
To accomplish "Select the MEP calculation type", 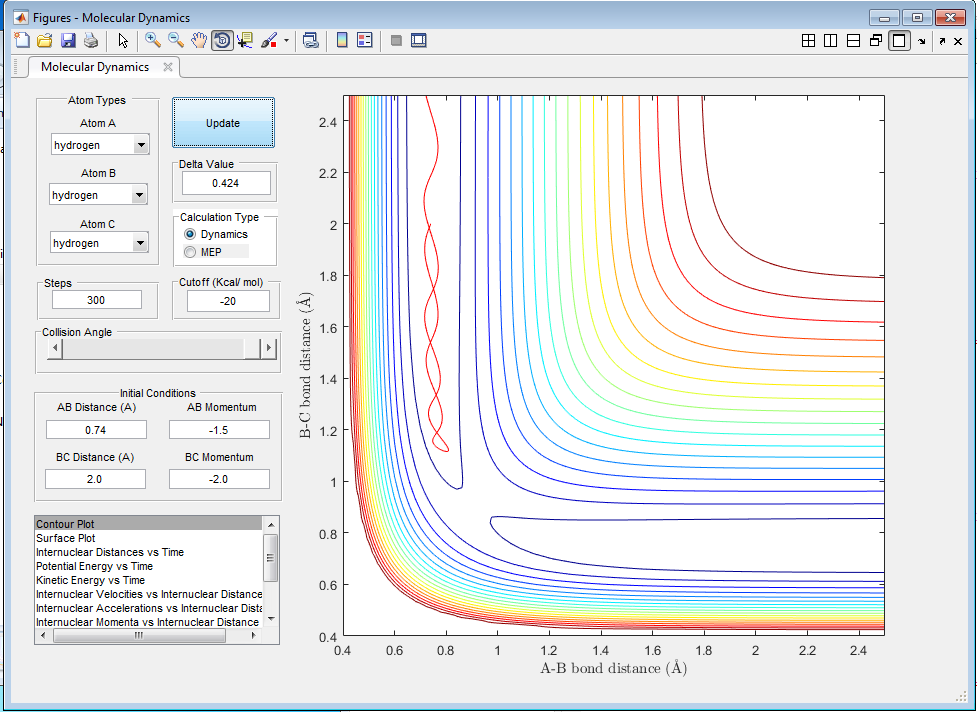I will click(x=190, y=252).
